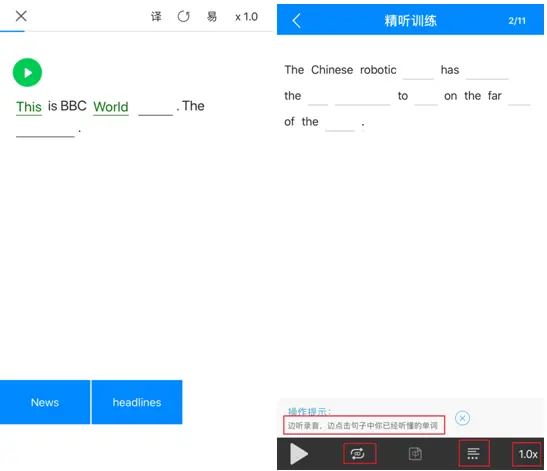The width and height of the screenshot is (547, 471).
Task: Tap the green word "World"
Action: pos(111,107)
